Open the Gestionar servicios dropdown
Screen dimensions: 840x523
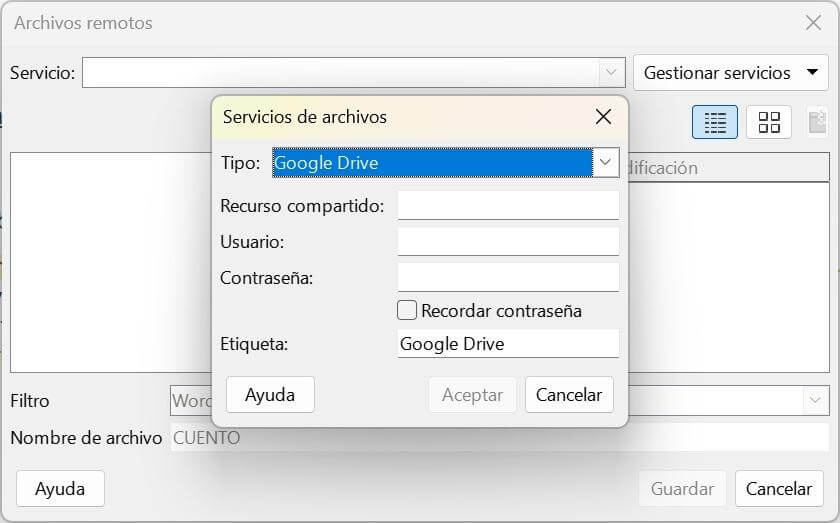point(731,72)
